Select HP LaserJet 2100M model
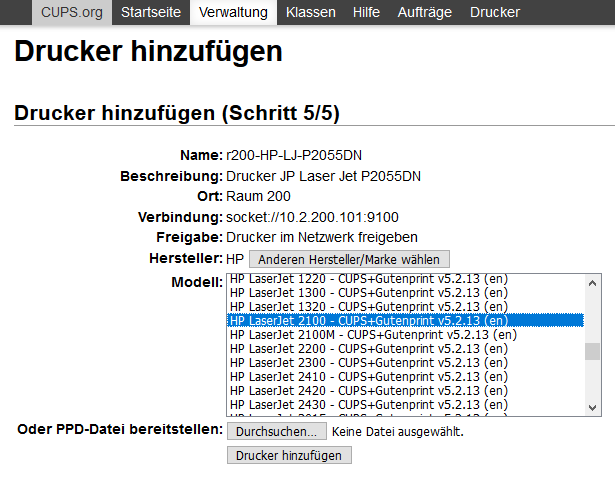The width and height of the screenshot is (615, 494). coord(406,335)
